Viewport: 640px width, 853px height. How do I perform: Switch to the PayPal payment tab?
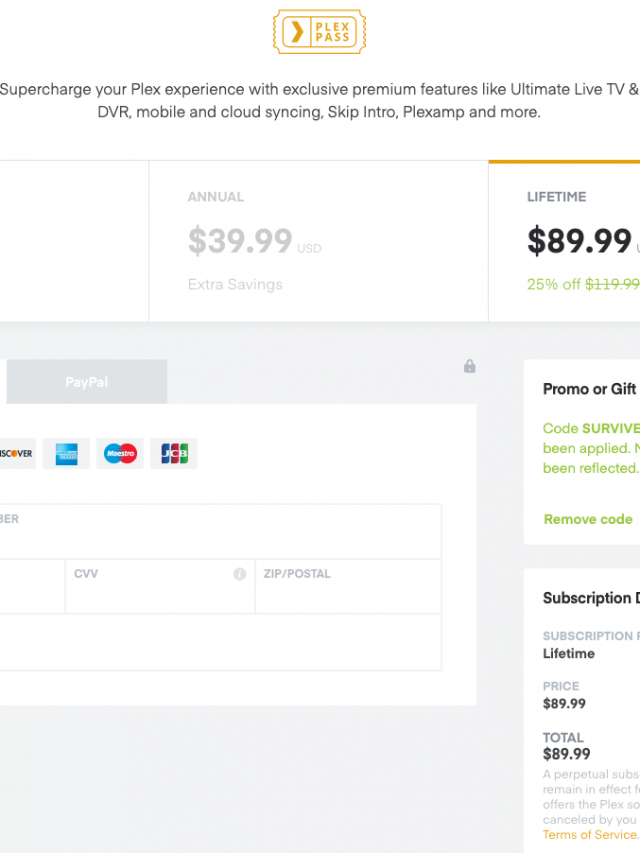(87, 382)
